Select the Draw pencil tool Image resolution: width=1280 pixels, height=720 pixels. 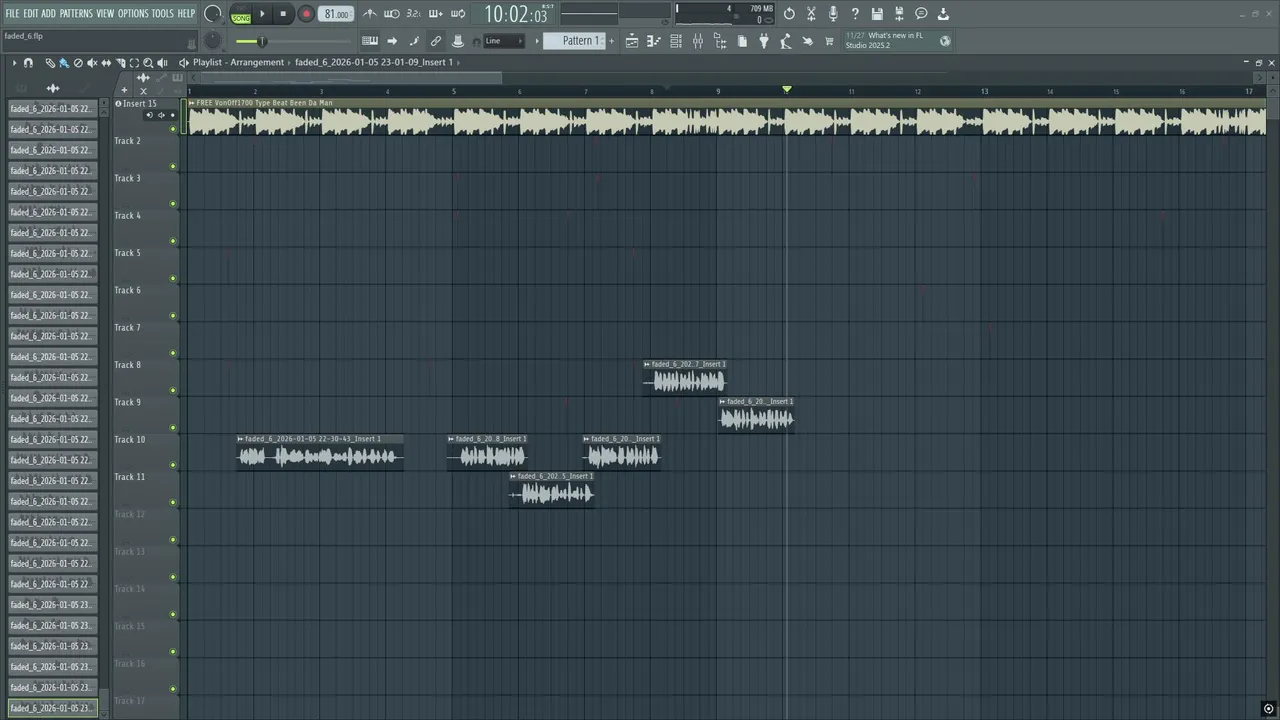tap(50, 63)
